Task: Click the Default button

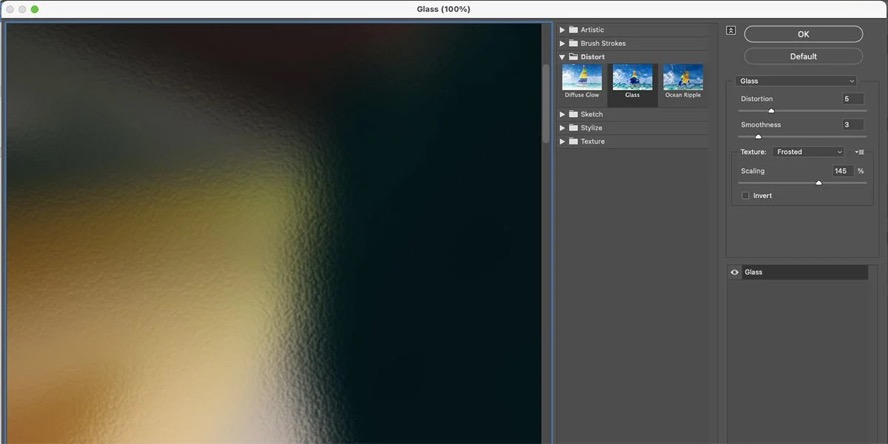Action: pyautogui.click(x=803, y=57)
